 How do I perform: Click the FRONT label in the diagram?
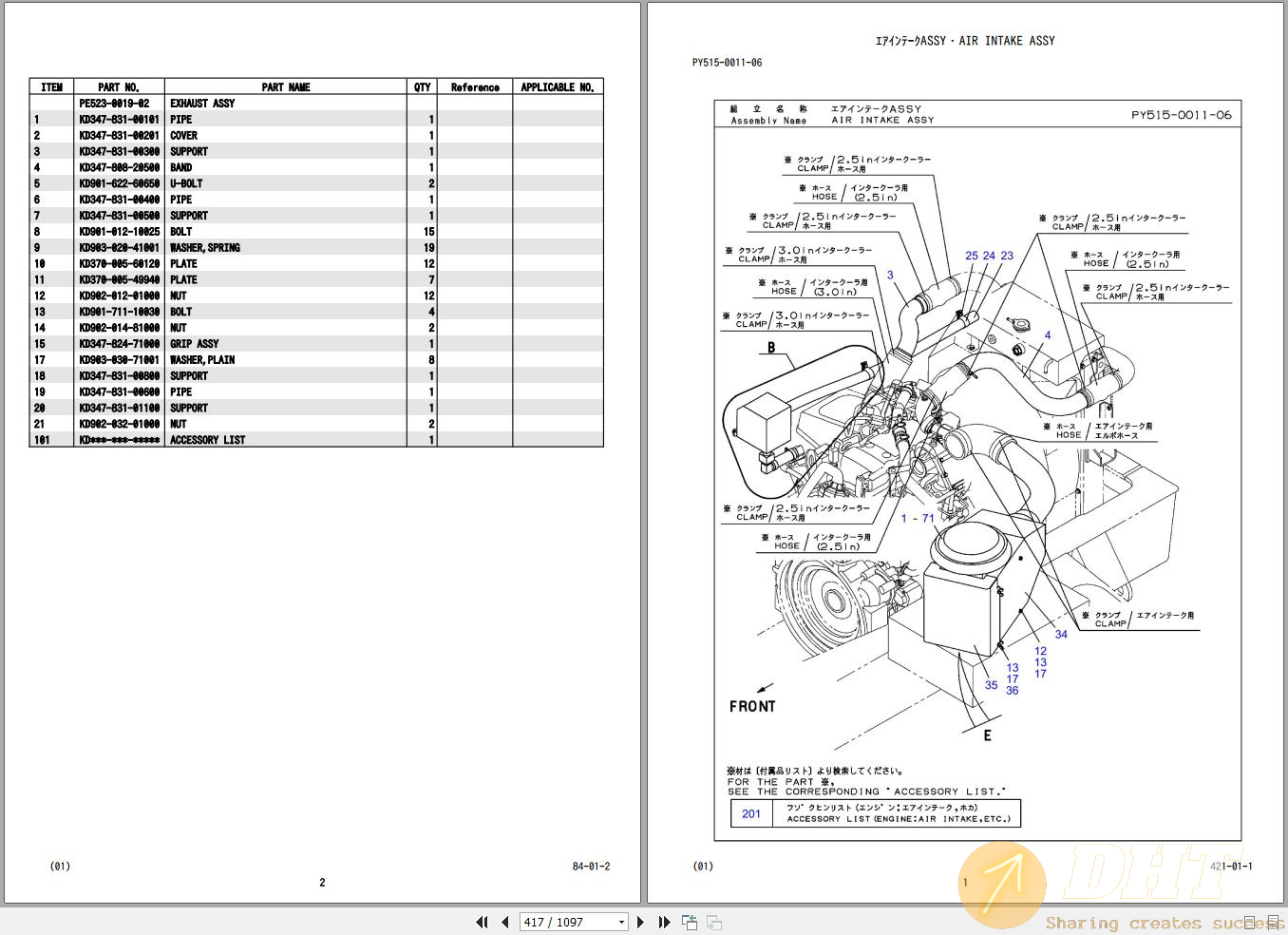(x=752, y=706)
